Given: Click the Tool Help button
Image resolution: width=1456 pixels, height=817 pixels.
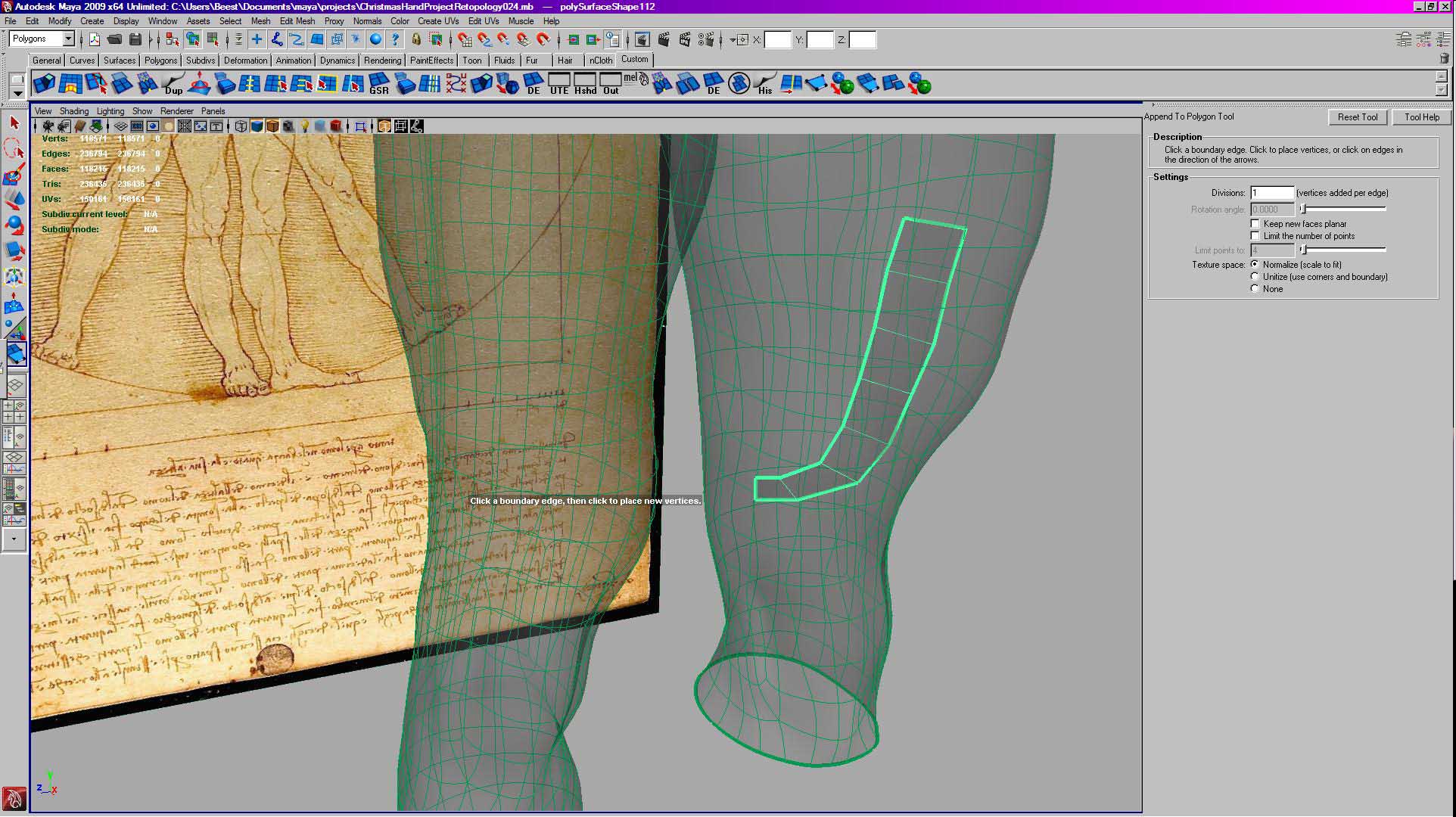Looking at the screenshot, I should pyautogui.click(x=1422, y=117).
